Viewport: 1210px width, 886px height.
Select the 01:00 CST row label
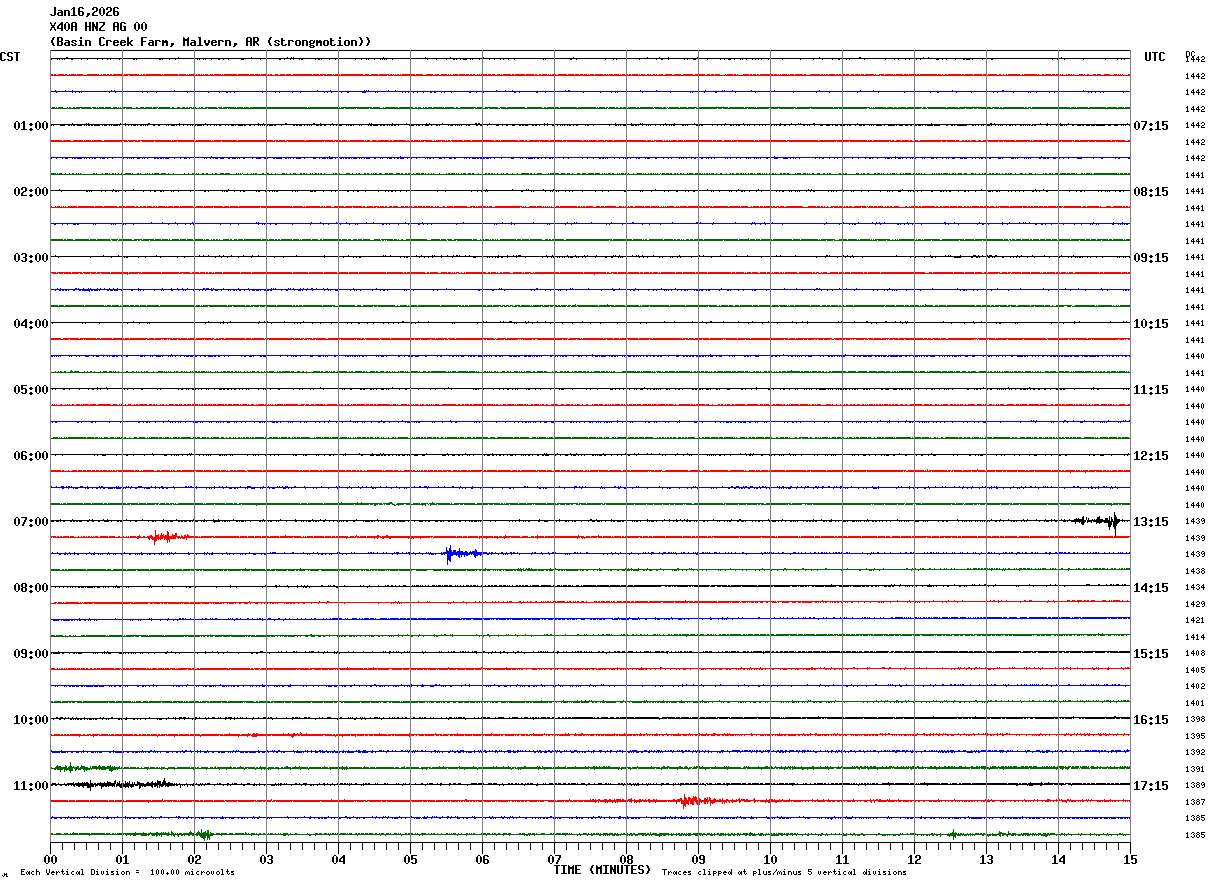click(x=30, y=126)
